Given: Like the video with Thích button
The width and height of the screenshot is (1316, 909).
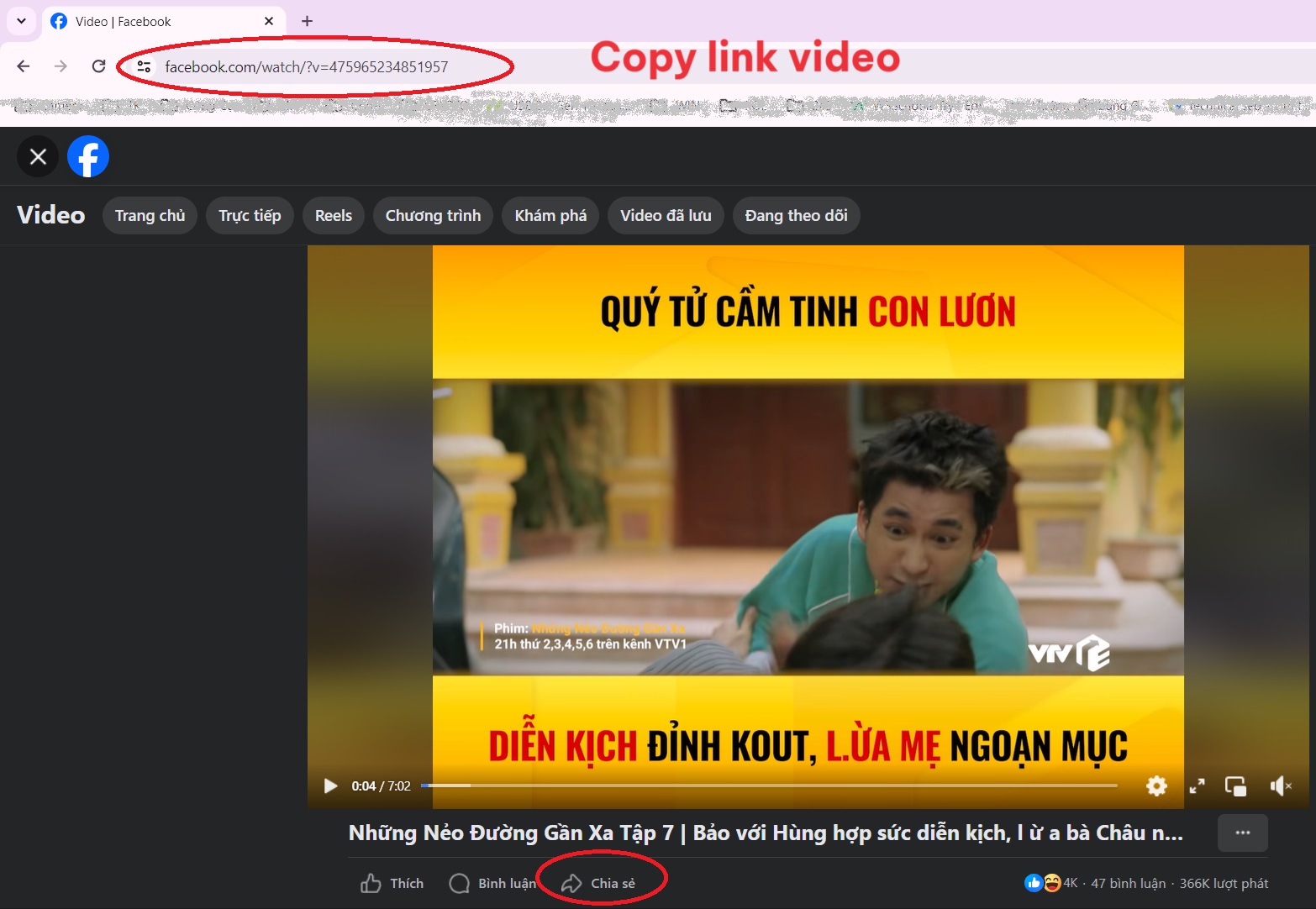Looking at the screenshot, I should point(392,883).
